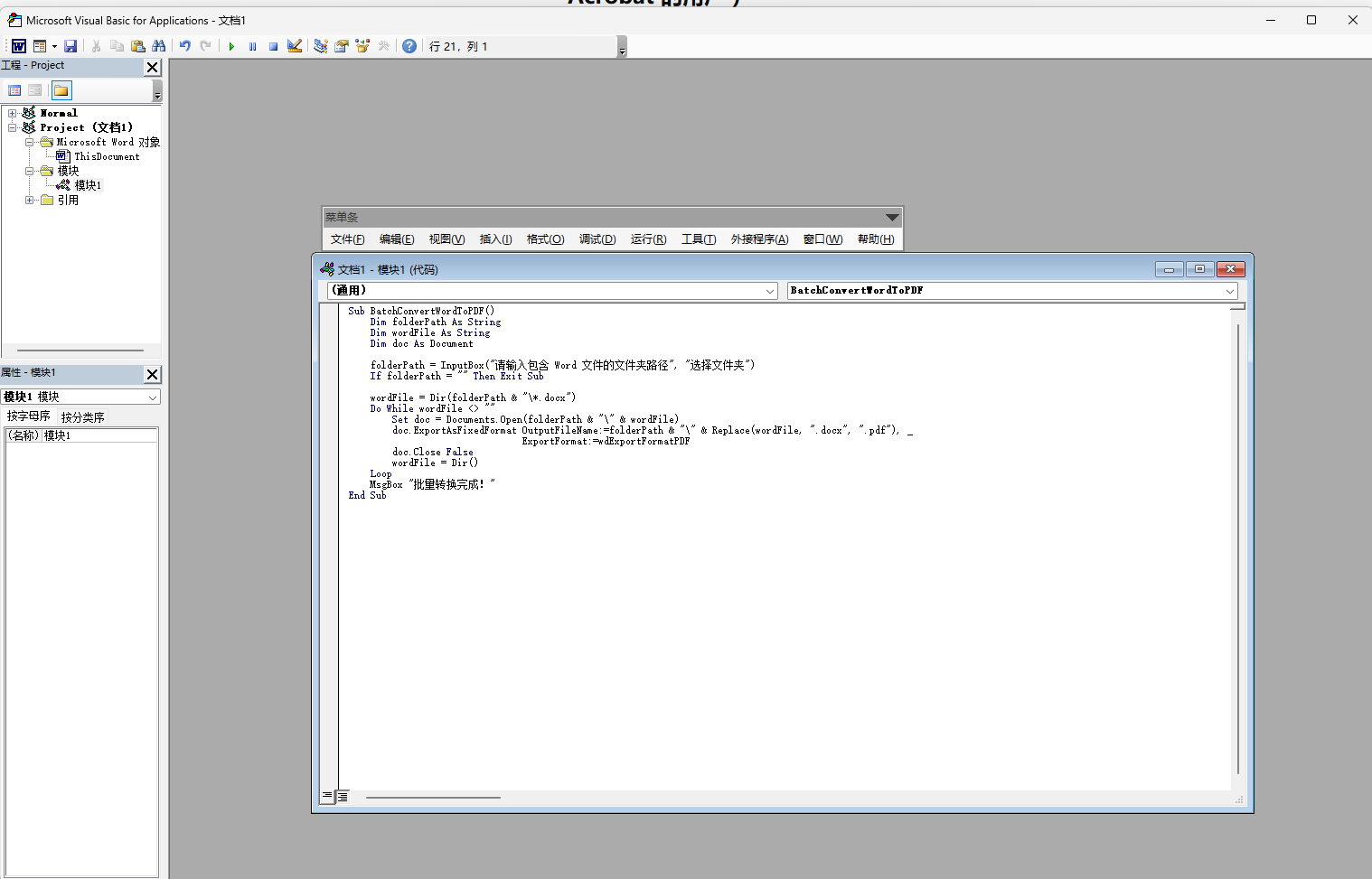Open the 编辑(E) menu
Viewport: 1372px width, 879px height.
tap(397, 239)
